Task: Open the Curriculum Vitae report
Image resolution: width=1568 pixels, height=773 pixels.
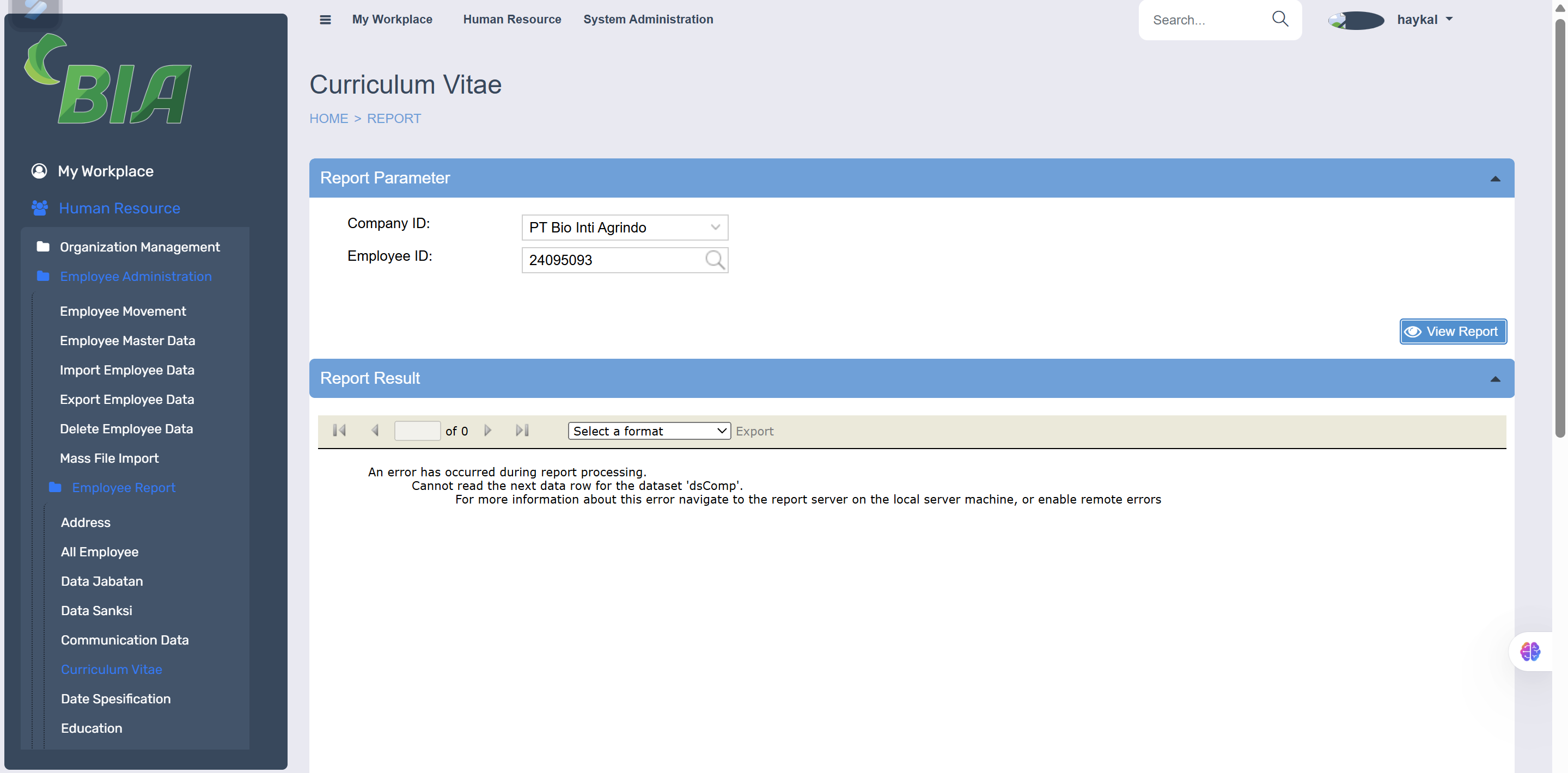Action: click(x=112, y=669)
